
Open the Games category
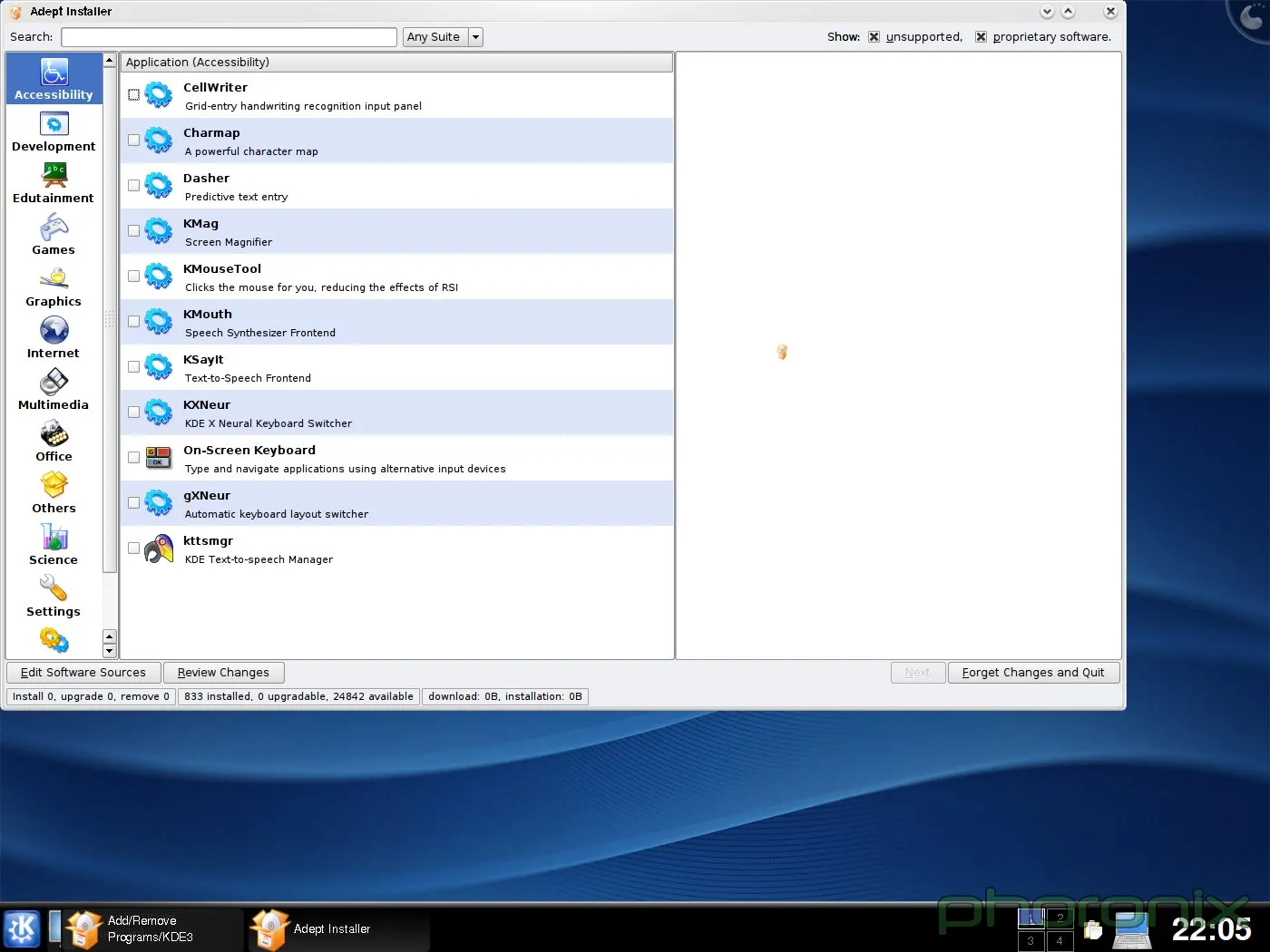(x=54, y=236)
